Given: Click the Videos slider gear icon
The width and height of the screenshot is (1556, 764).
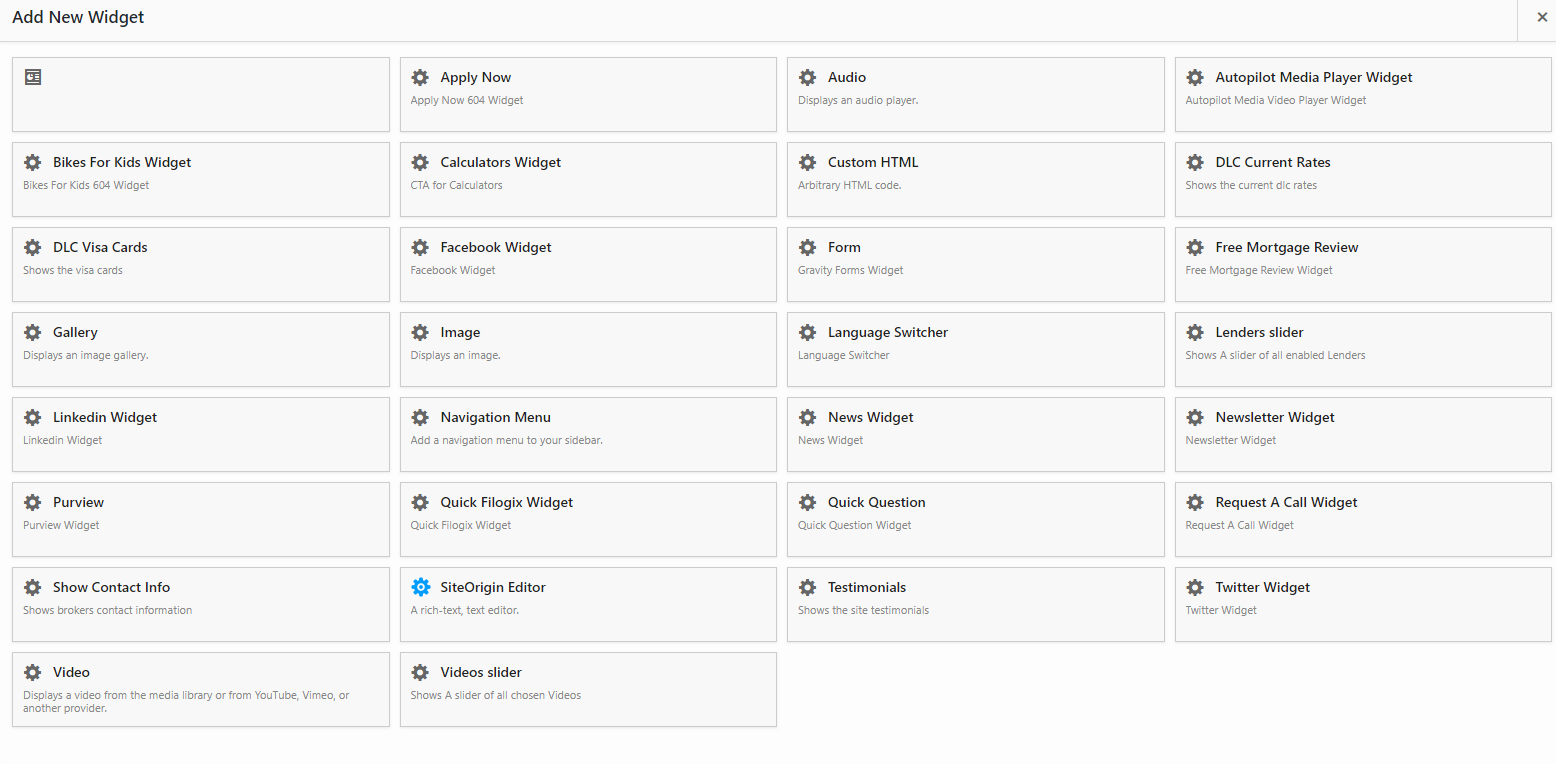Looking at the screenshot, I should (x=420, y=672).
